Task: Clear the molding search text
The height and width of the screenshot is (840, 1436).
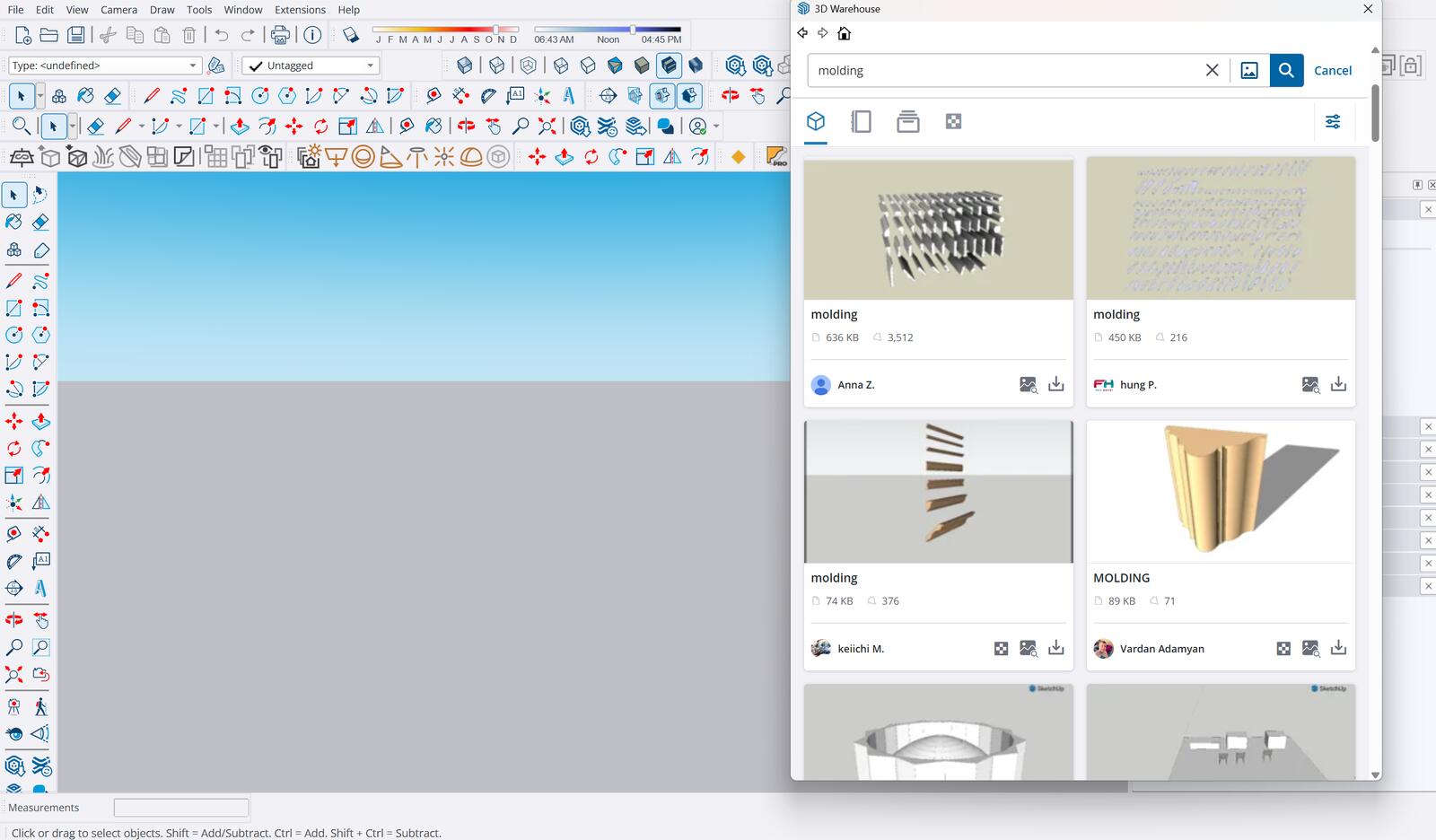Action: pos(1212,70)
